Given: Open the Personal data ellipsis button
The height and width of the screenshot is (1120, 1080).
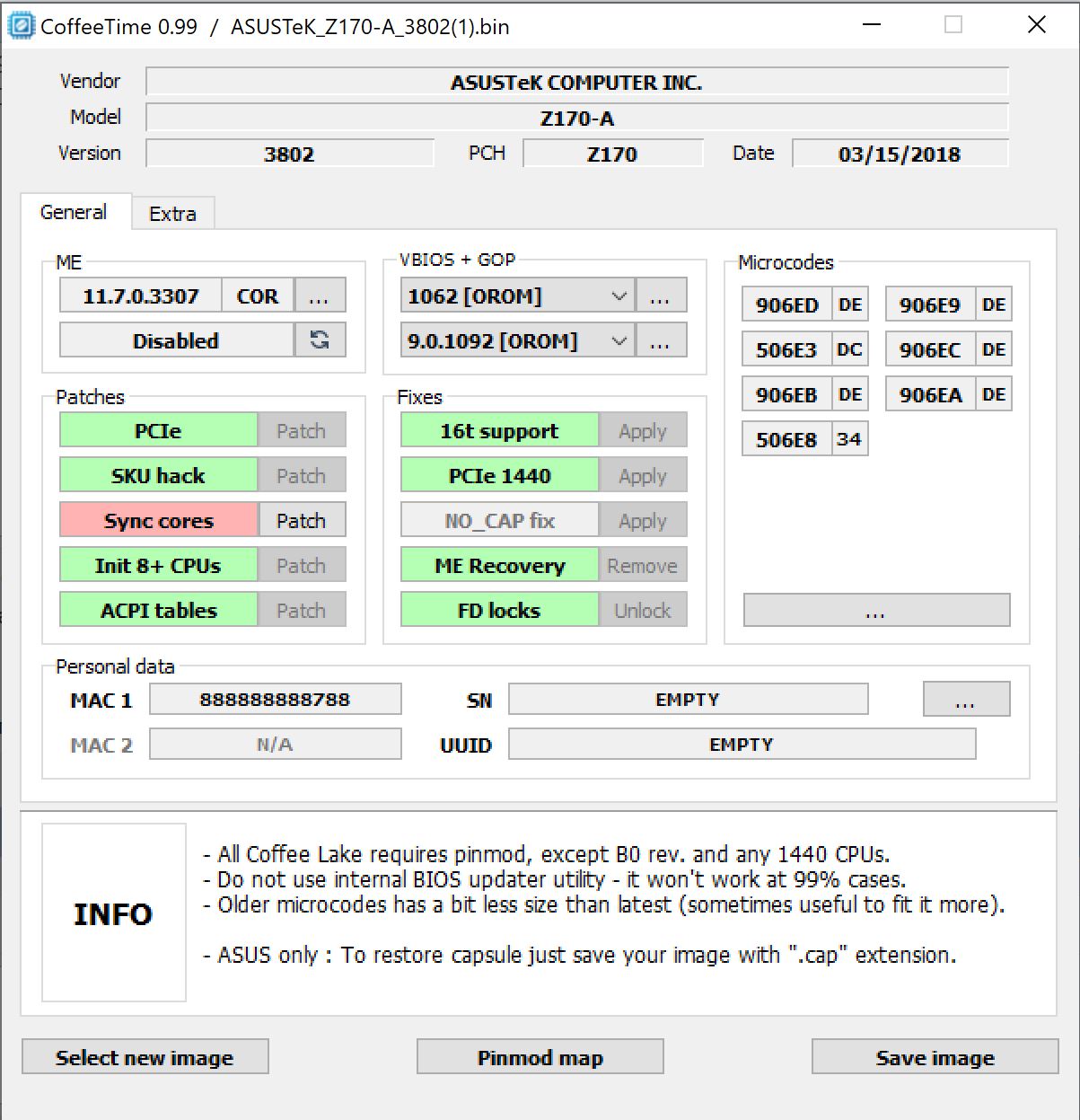Looking at the screenshot, I should pos(966,699).
